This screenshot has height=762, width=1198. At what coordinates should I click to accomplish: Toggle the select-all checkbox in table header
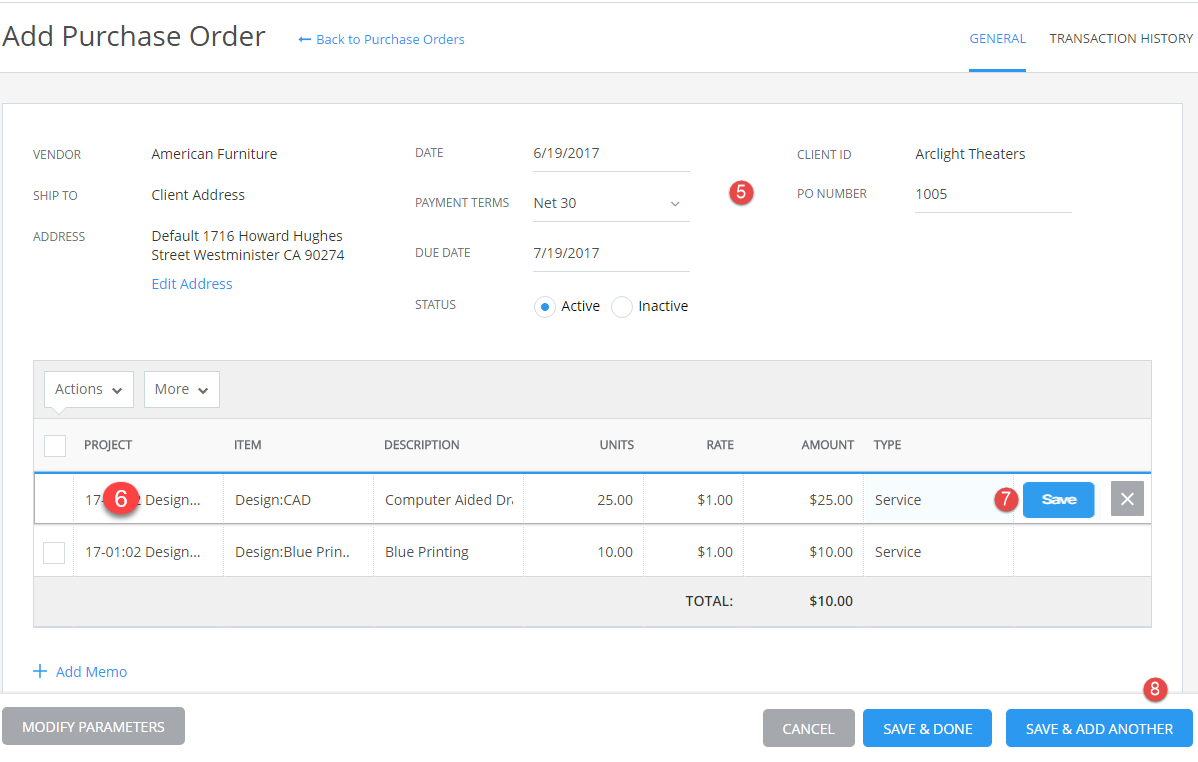point(55,446)
